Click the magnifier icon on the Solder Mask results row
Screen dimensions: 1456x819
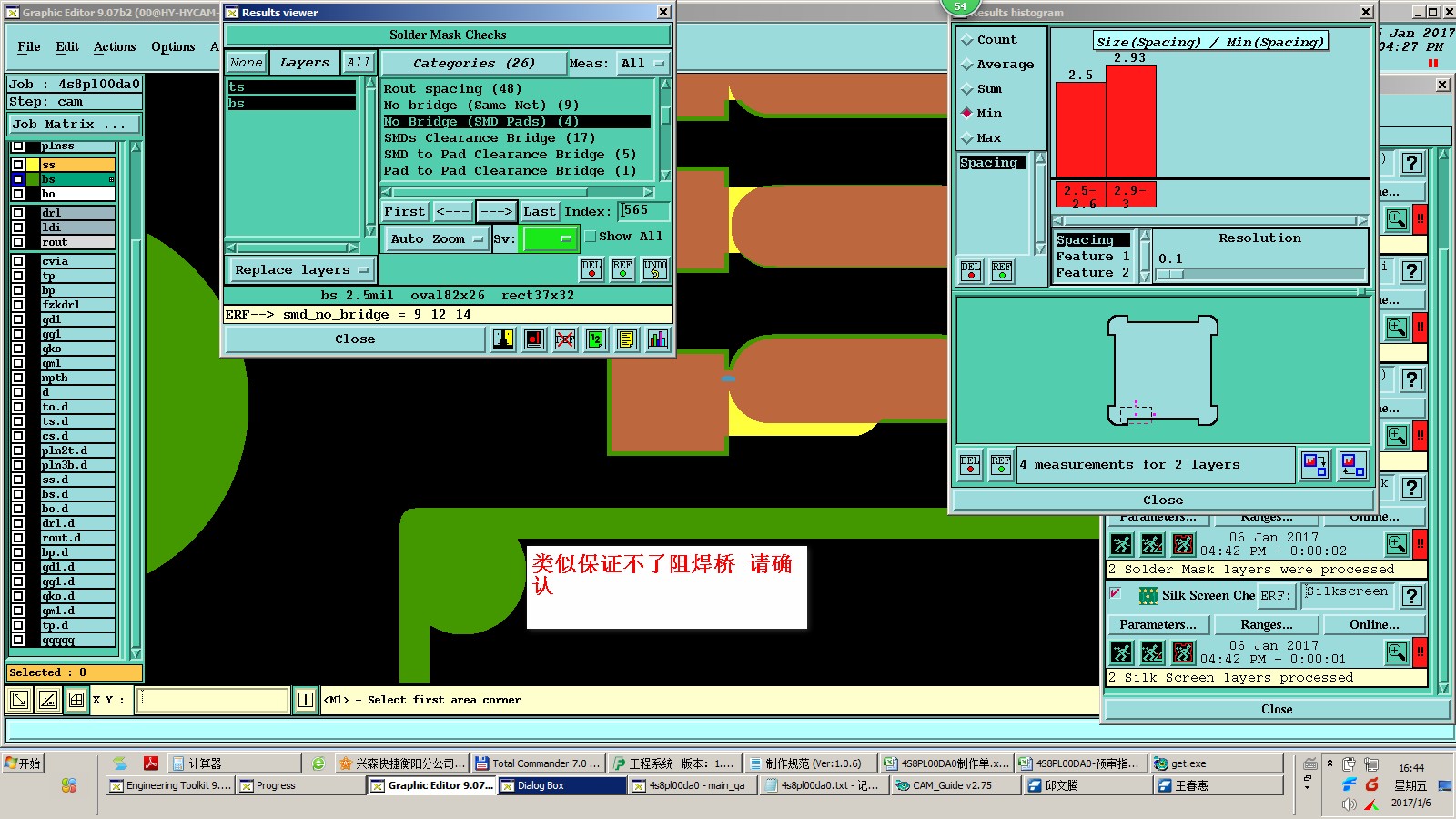click(x=1397, y=544)
